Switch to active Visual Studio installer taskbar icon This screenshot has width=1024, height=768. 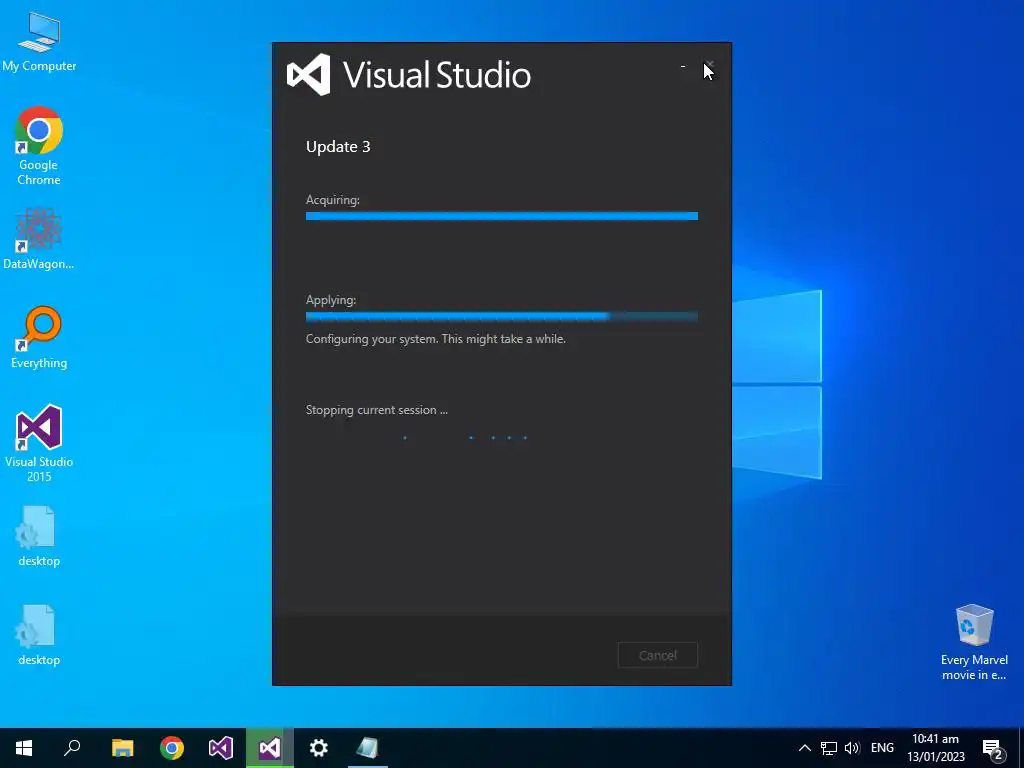pyautogui.click(x=270, y=748)
